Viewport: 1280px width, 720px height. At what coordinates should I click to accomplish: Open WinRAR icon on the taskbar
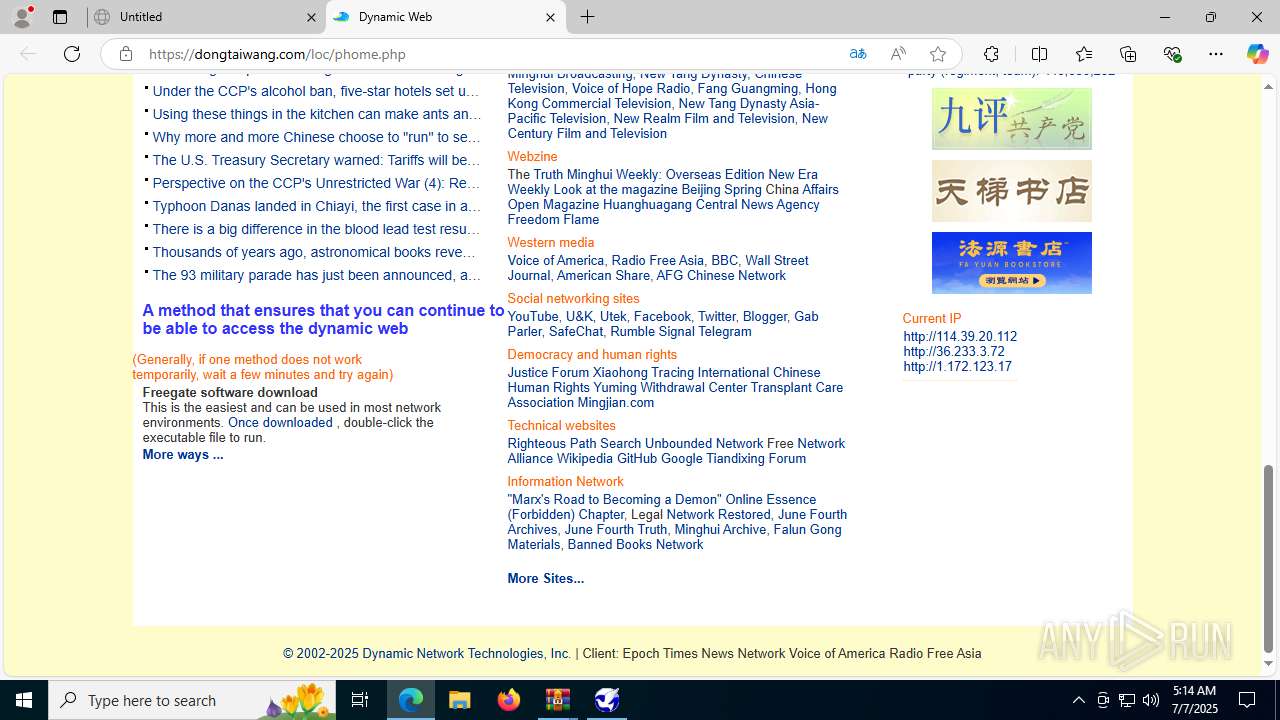[x=558, y=700]
